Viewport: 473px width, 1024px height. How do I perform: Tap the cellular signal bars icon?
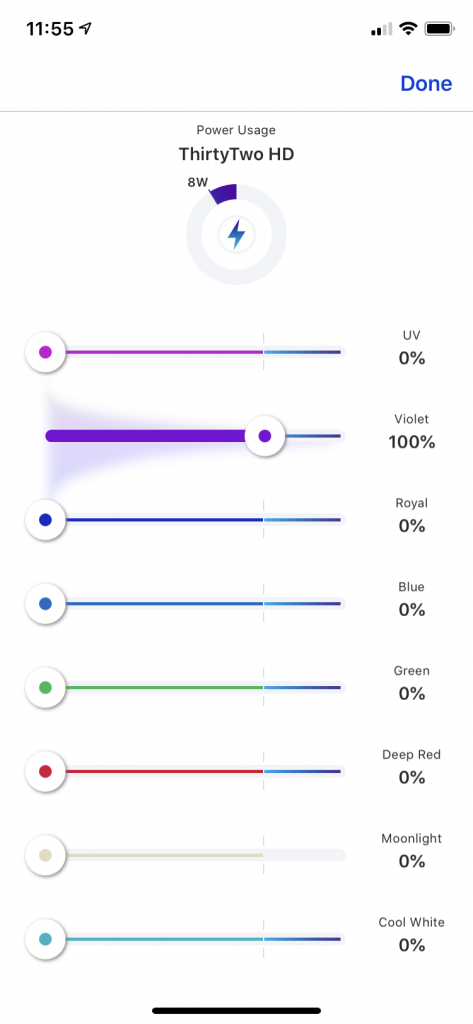382,29
